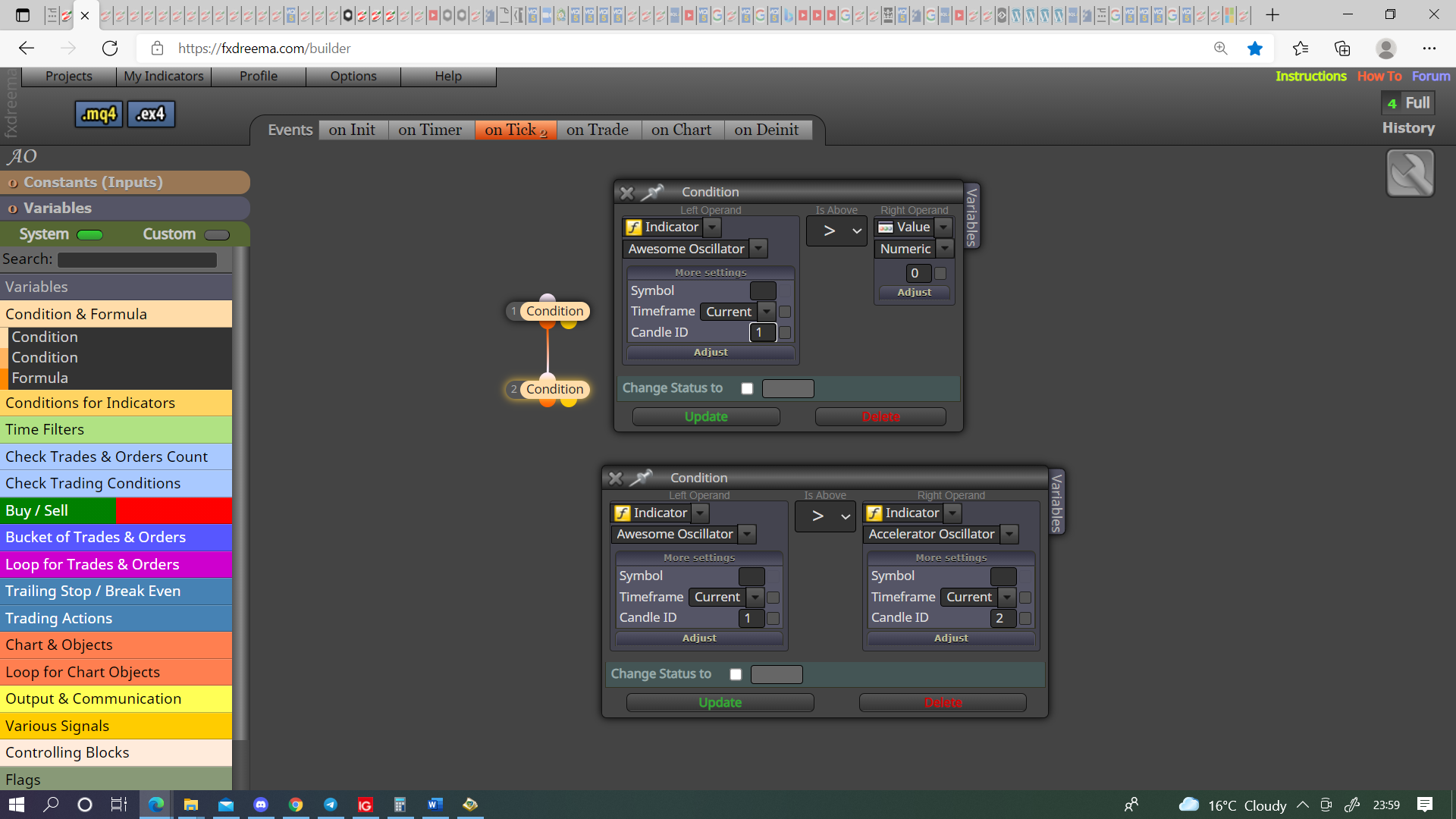1456x819 pixels.
Task: Switch to the on Trade event tab
Action: tap(598, 130)
